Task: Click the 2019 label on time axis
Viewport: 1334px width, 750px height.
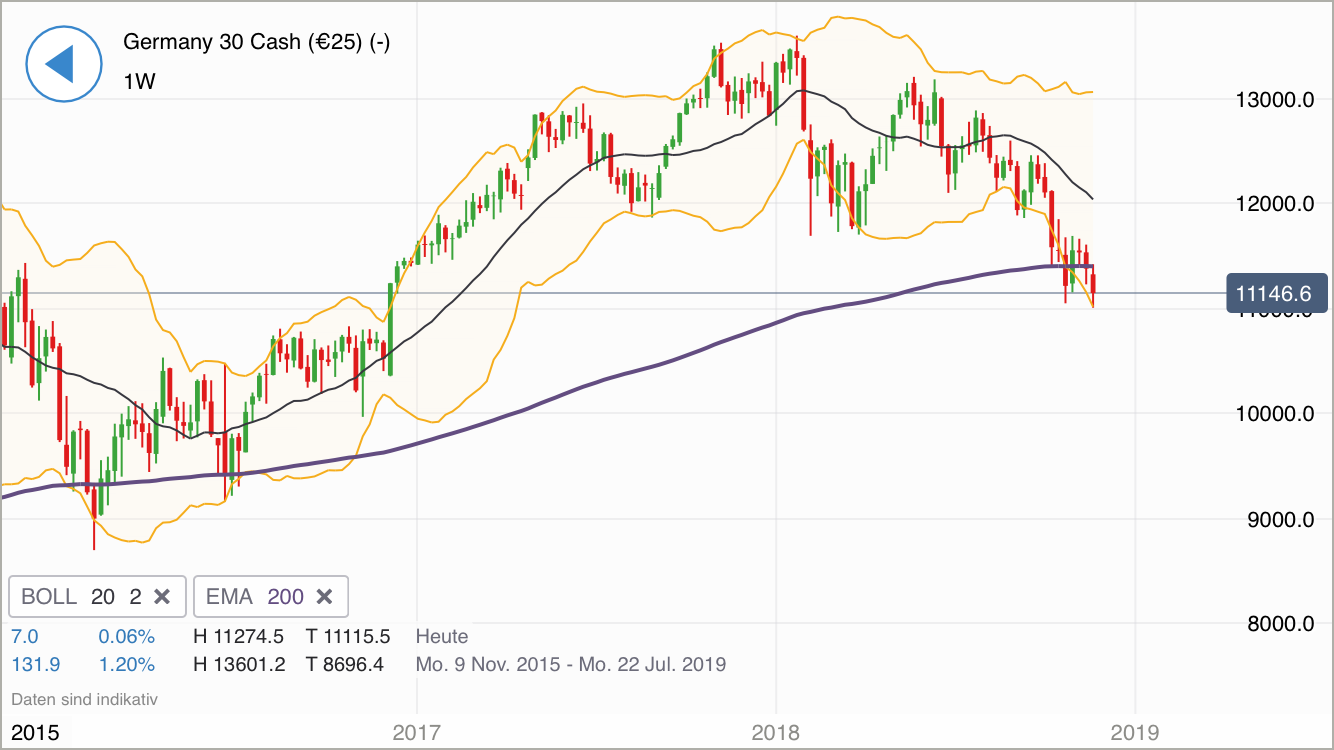Action: tap(1135, 732)
